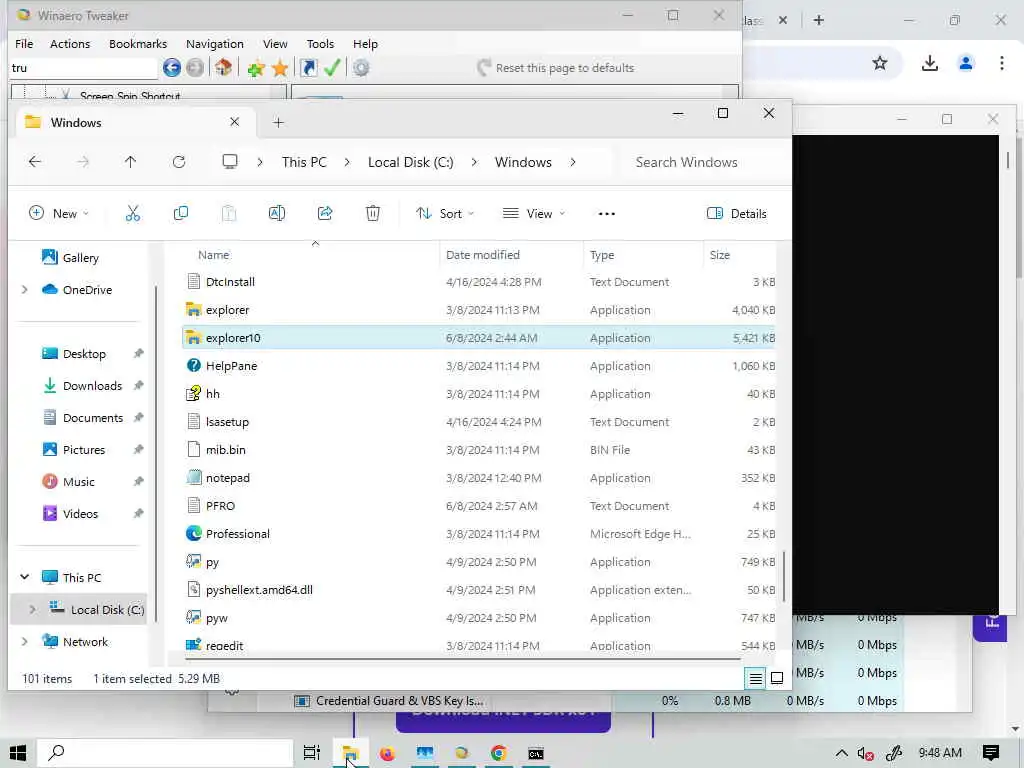
Task: Click the Paste clipboard icon in Explorer toolbar
Action: pyautogui.click(x=229, y=214)
